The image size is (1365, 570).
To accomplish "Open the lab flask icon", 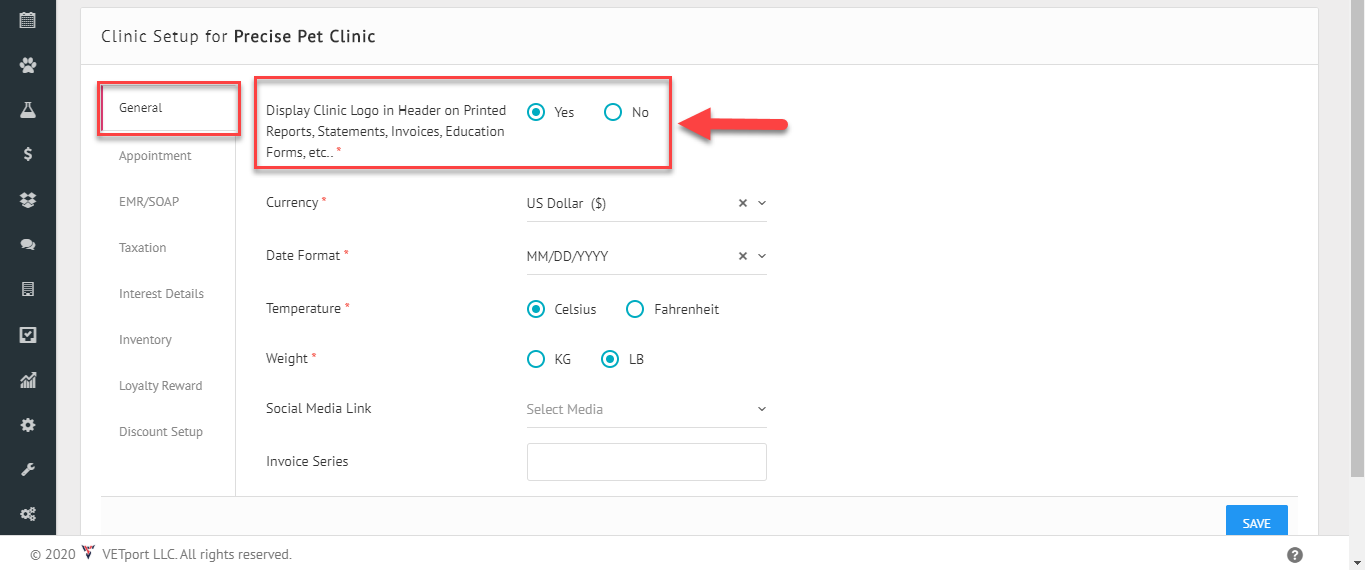I will tap(28, 110).
